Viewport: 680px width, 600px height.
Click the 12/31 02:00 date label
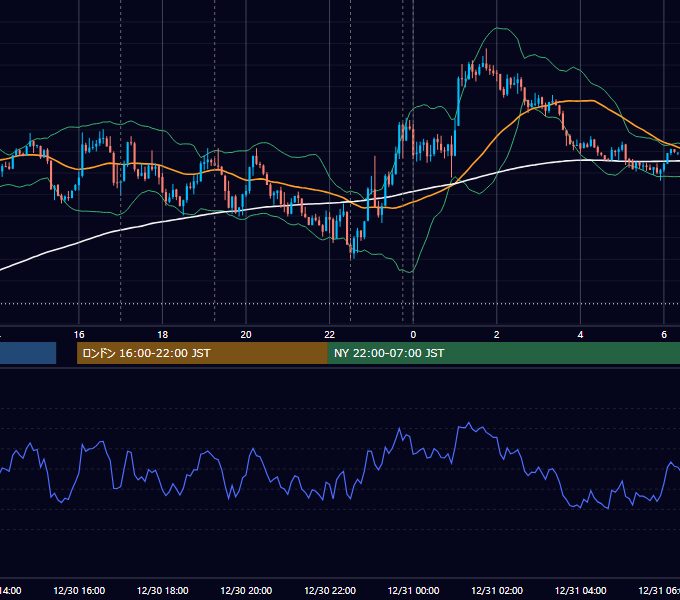497,591
